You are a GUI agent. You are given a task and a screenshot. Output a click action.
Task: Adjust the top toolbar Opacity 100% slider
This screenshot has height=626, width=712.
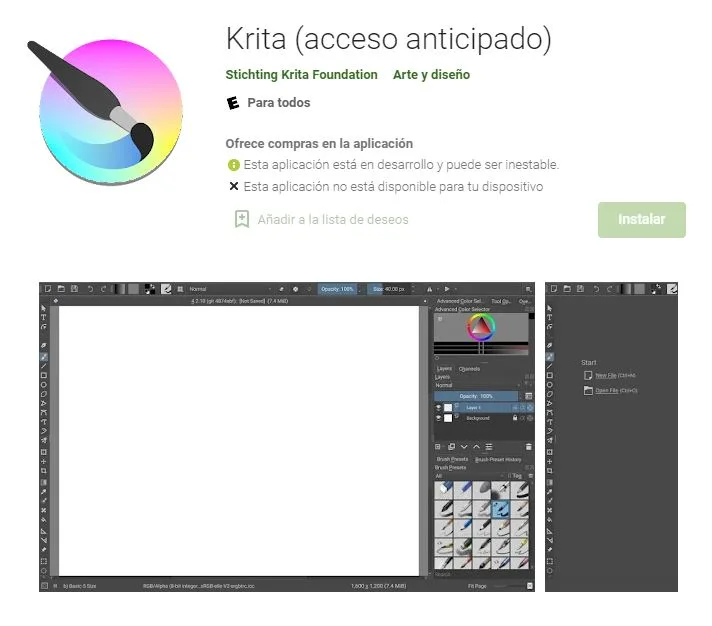tap(337, 289)
